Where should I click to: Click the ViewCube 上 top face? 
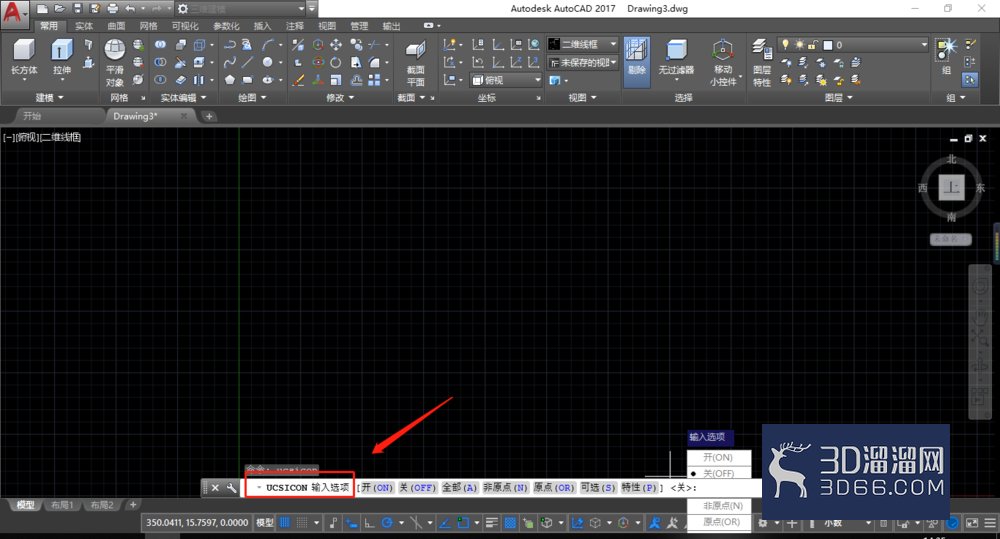(951, 187)
